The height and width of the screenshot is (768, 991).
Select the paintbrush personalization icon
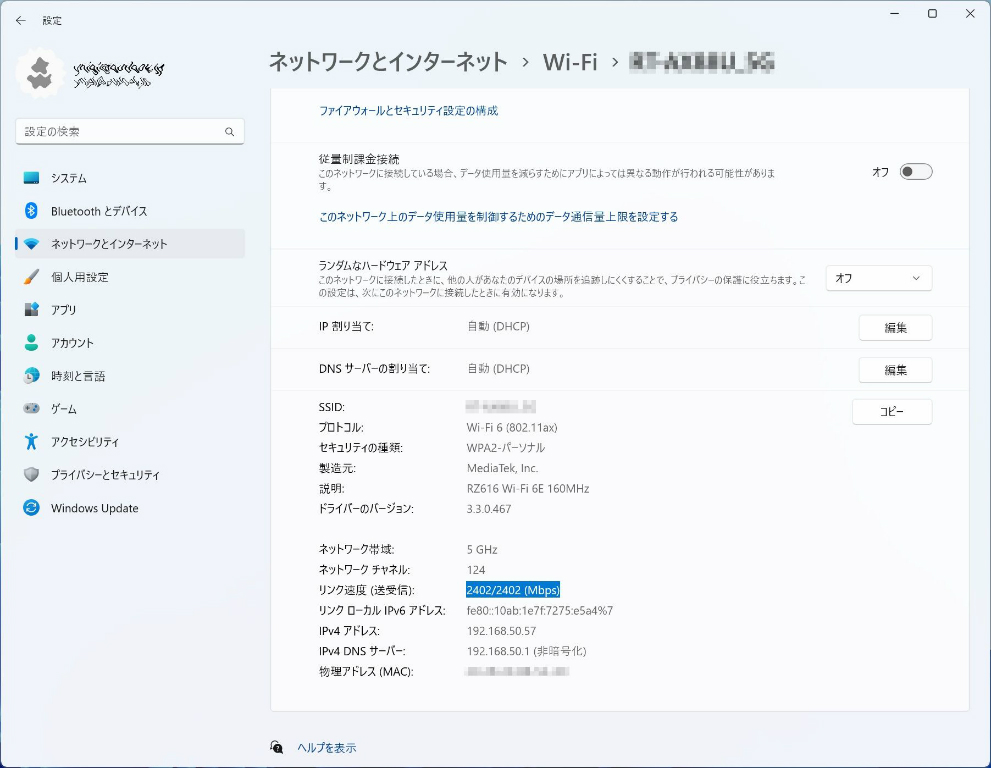31,277
